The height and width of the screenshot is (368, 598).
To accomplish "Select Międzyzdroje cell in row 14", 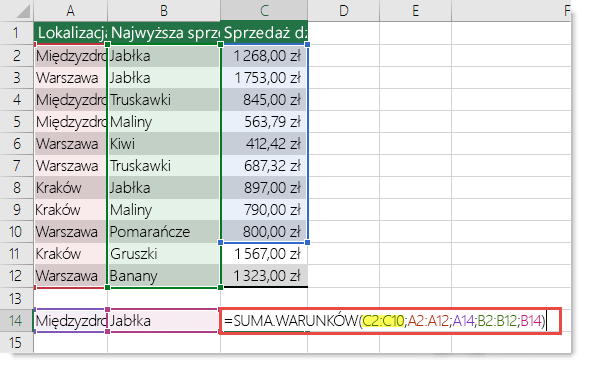I will (x=71, y=320).
